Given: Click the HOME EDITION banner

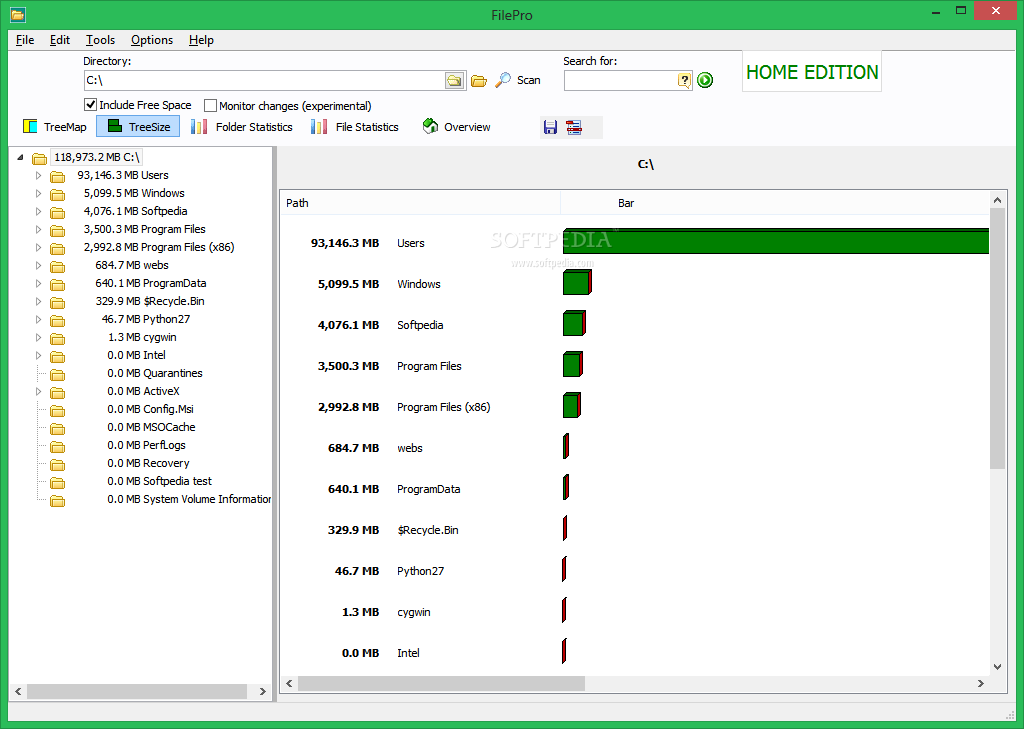Looking at the screenshot, I should point(812,72).
